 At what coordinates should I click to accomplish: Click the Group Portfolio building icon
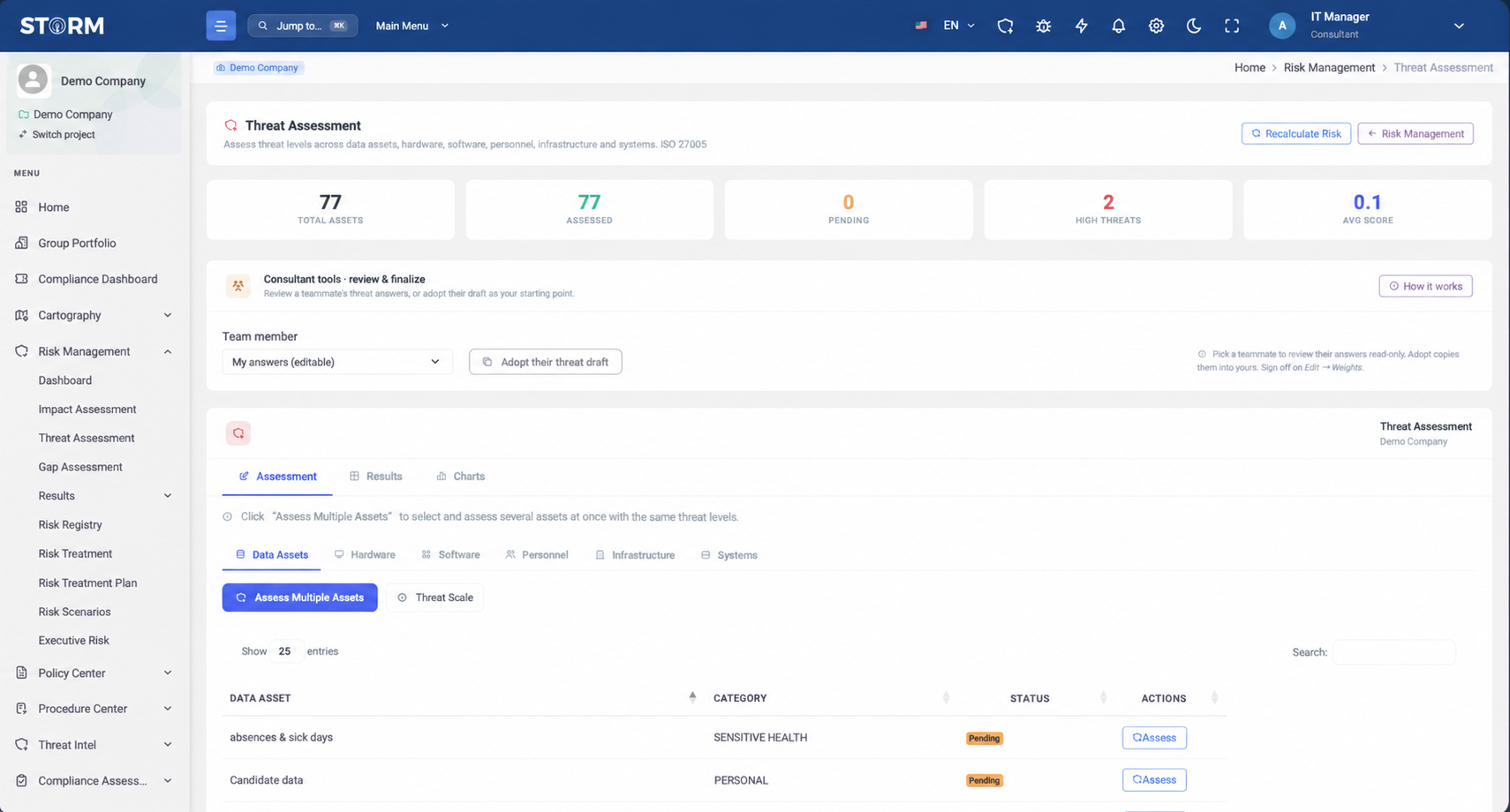click(21, 243)
